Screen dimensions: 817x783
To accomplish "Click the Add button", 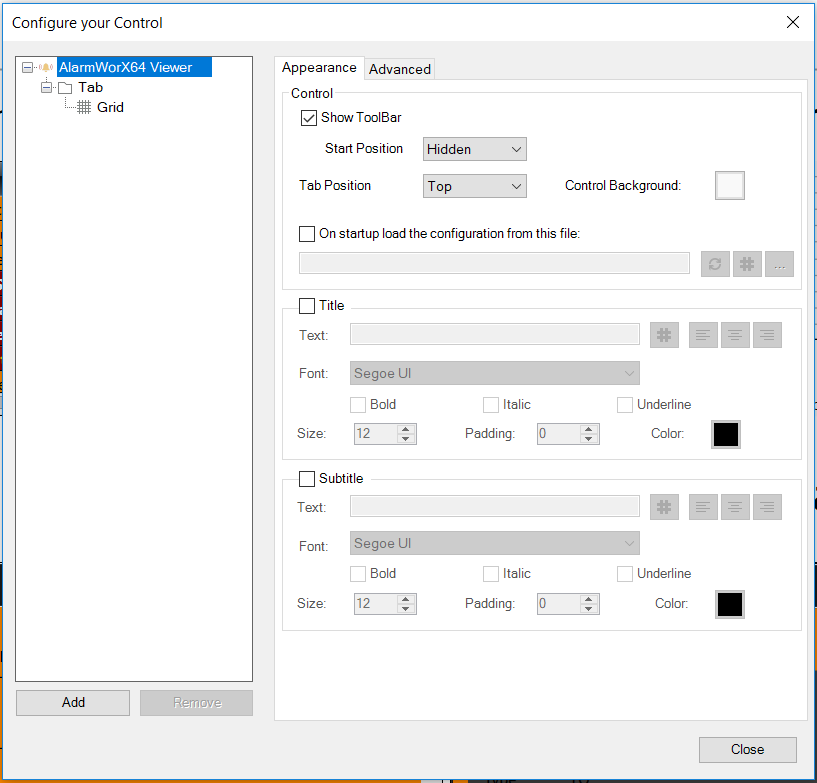I will [73, 703].
